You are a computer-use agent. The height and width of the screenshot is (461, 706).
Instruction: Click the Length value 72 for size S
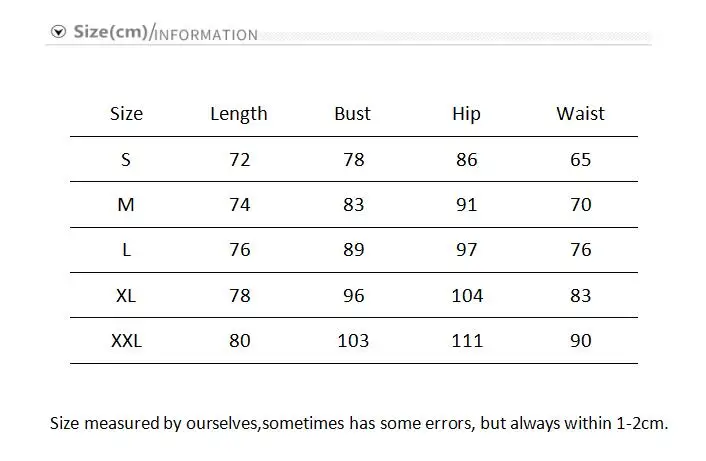tap(240, 160)
